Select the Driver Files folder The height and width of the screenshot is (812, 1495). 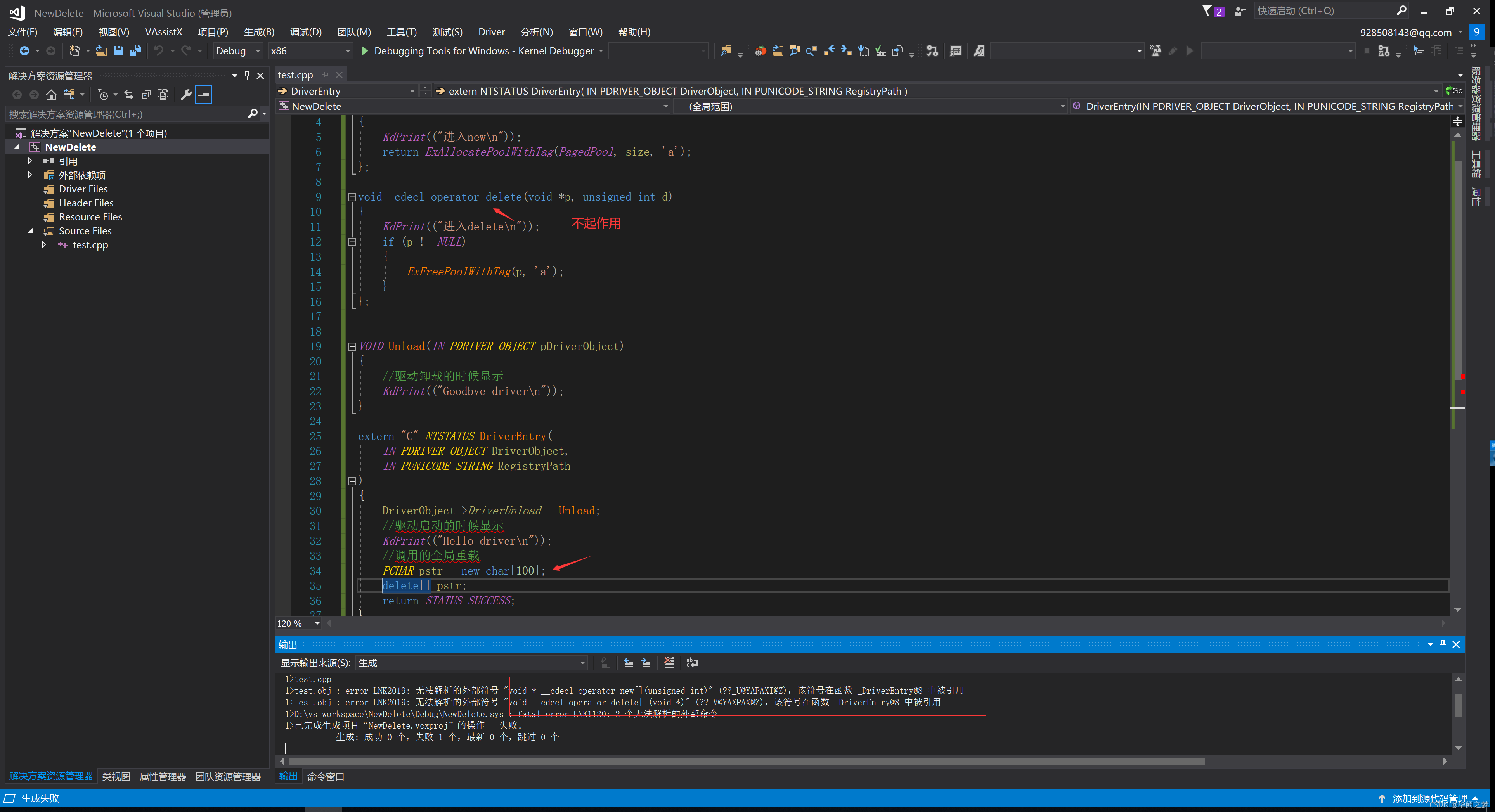tap(83, 189)
